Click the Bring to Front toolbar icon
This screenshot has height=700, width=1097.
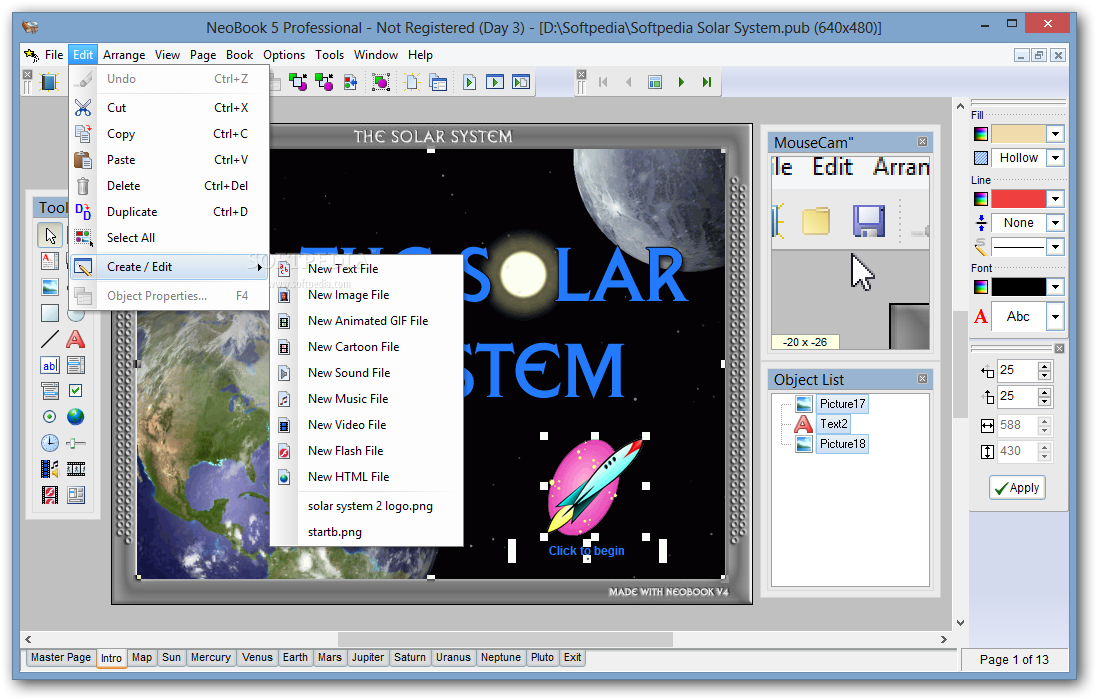click(x=298, y=82)
